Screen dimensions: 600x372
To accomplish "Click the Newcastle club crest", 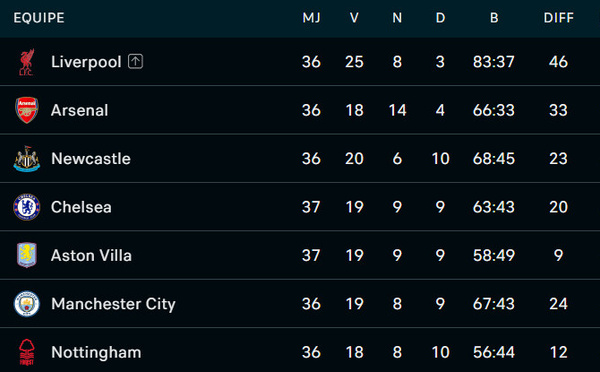I will point(27,158).
